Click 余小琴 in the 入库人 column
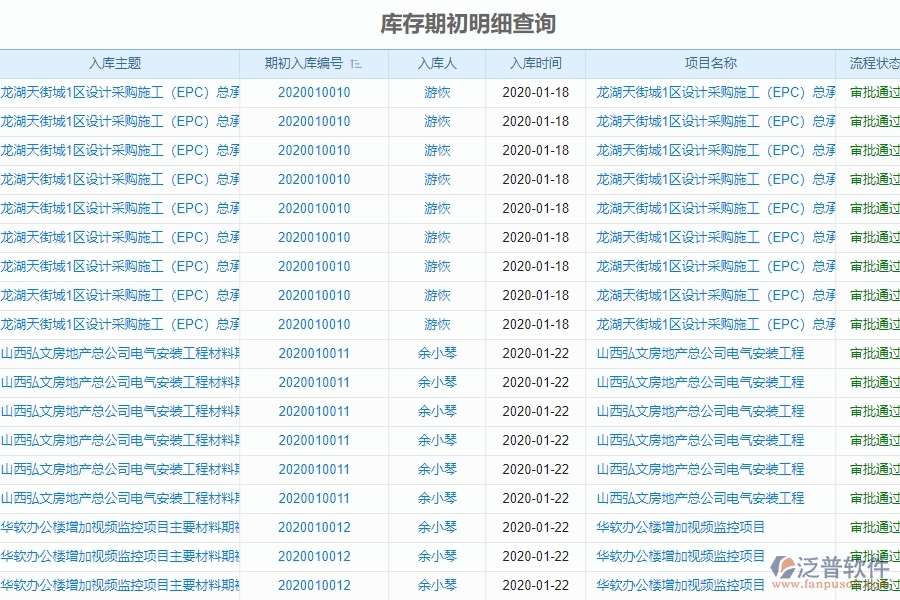Screen dimensions: 900x600 pos(437,353)
